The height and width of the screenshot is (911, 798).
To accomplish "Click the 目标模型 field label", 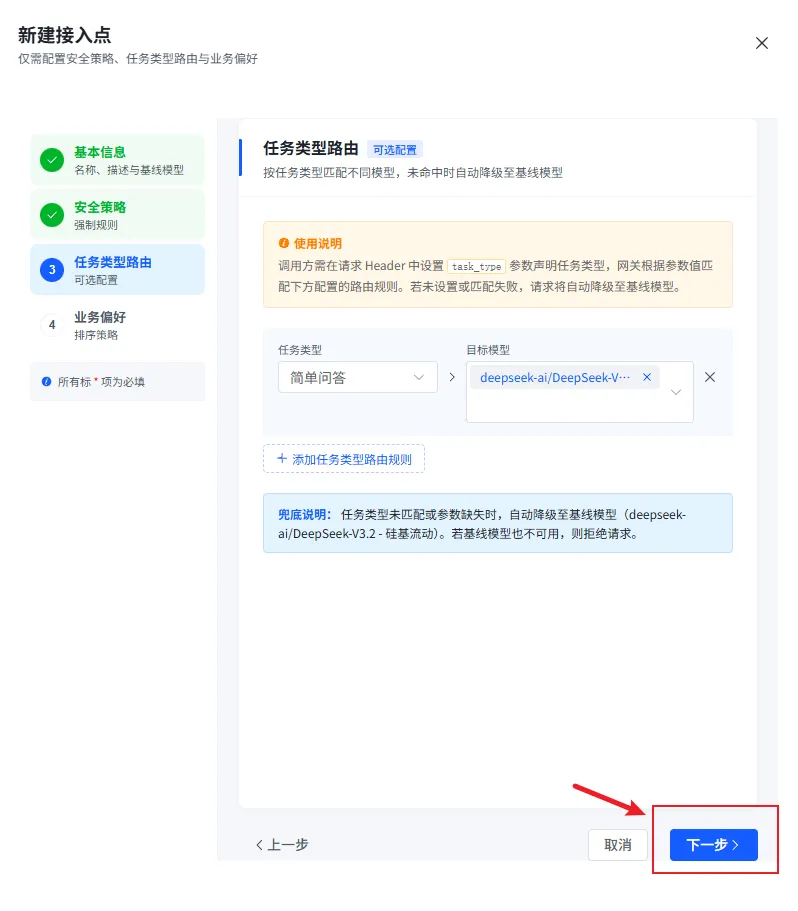I will tap(488, 350).
